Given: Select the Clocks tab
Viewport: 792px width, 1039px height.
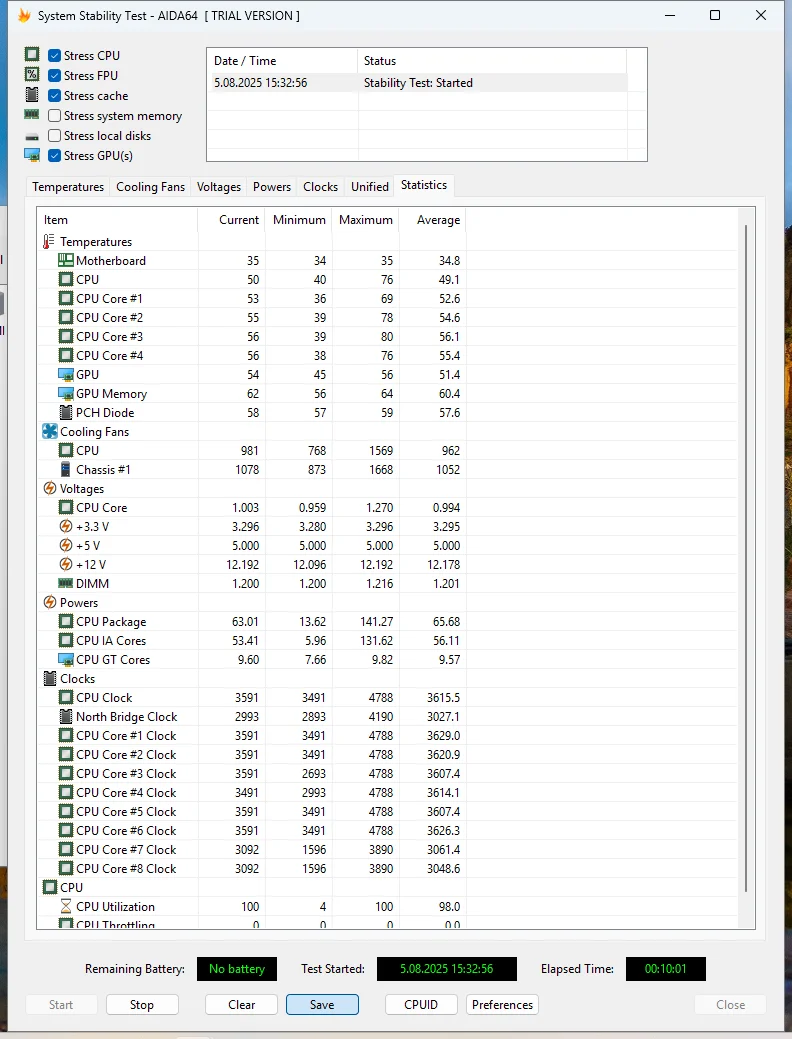Looking at the screenshot, I should coord(321,187).
